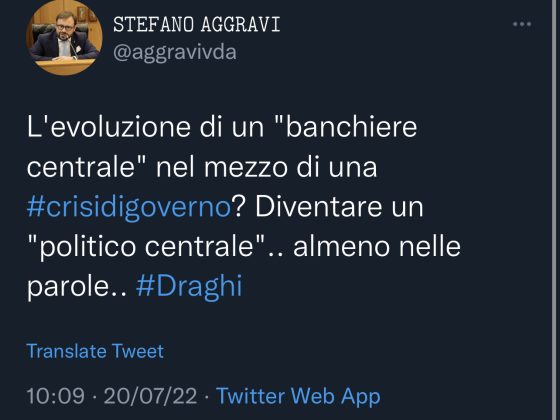Open the Twitter Web App source link

point(298,396)
